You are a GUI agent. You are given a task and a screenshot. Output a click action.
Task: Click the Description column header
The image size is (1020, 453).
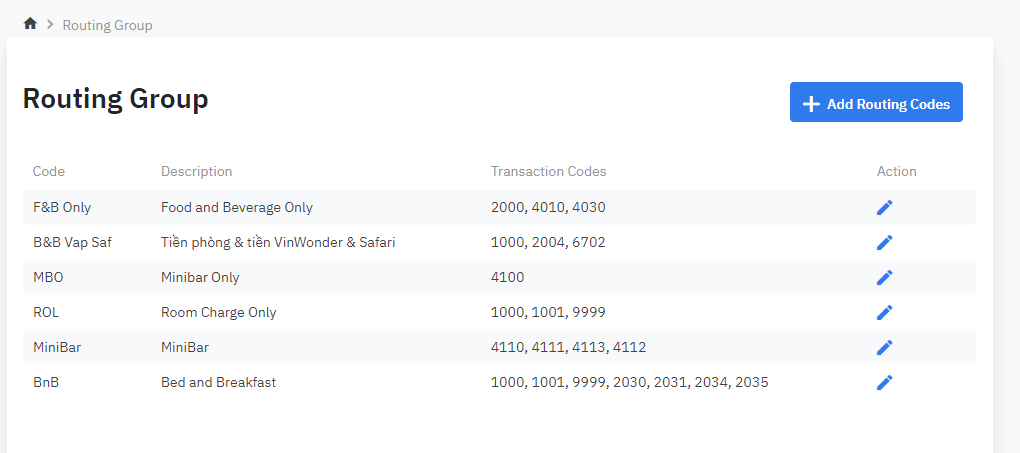[196, 171]
